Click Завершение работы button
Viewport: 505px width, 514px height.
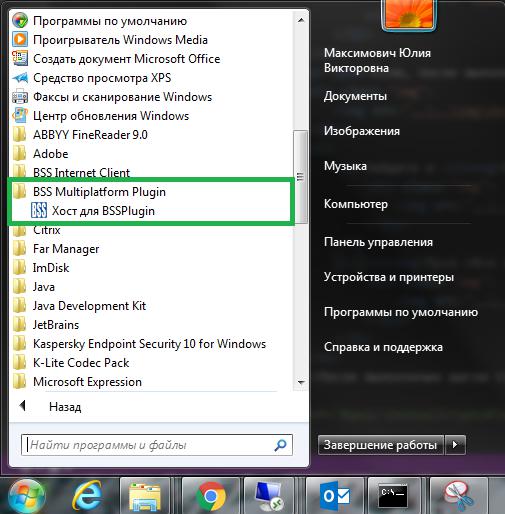(381, 445)
